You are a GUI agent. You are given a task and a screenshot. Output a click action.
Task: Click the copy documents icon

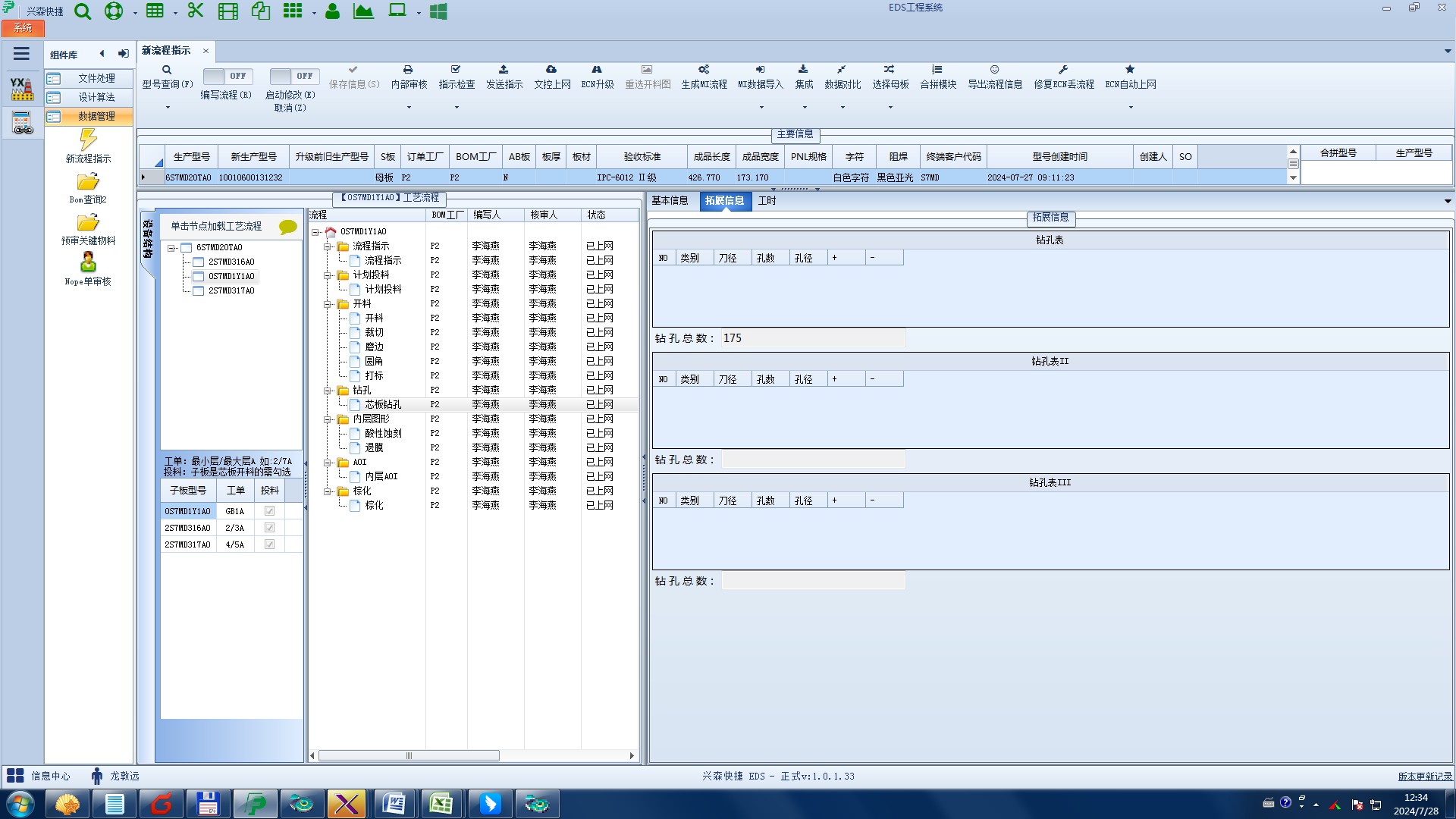coord(261,11)
